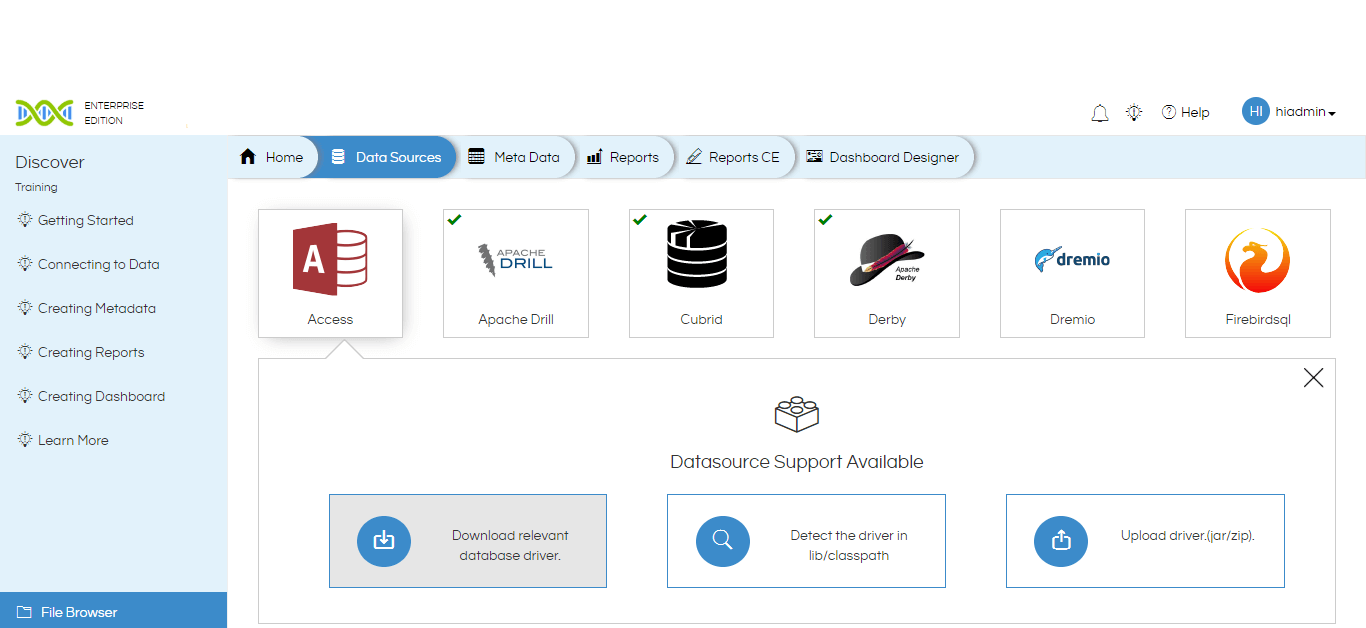Select the Derby datasource card
This screenshot has height=628, width=1366.
click(887, 273)
